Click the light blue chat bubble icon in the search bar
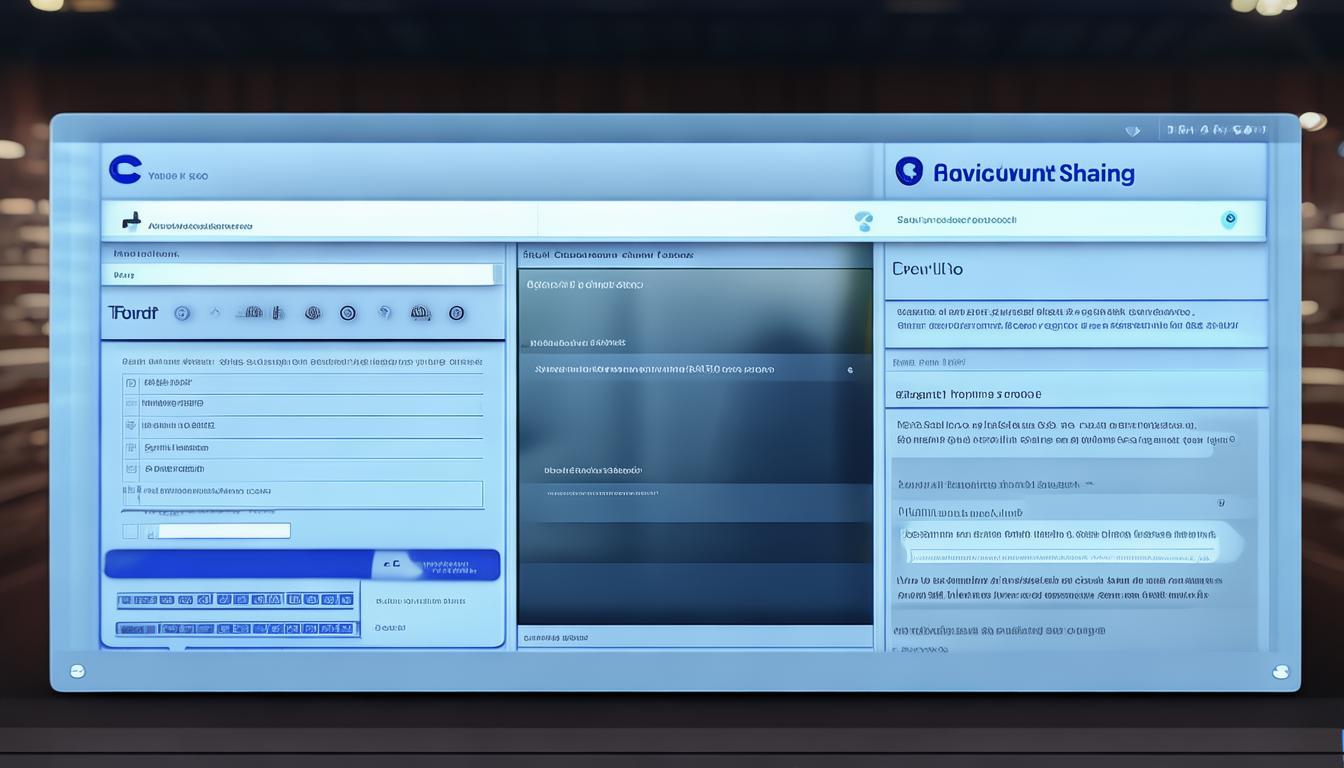Screen dimensions: 1344x768 (x=863, y=221)
